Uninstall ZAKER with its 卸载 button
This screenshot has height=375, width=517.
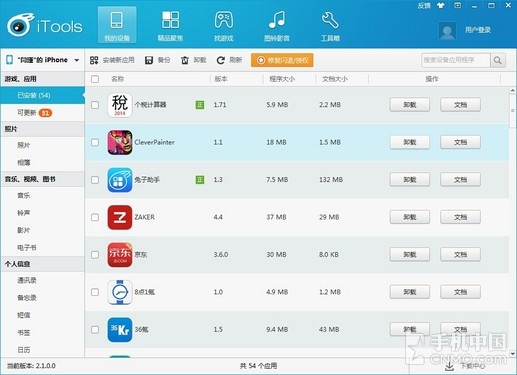[x=410, y=217]
